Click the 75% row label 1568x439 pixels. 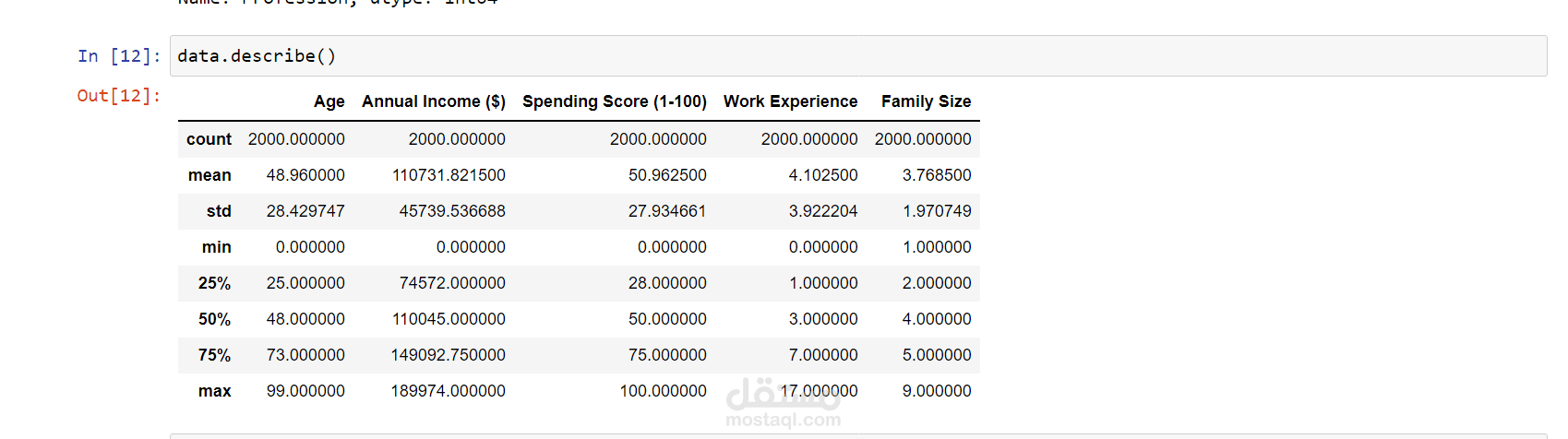pos(214,355)
